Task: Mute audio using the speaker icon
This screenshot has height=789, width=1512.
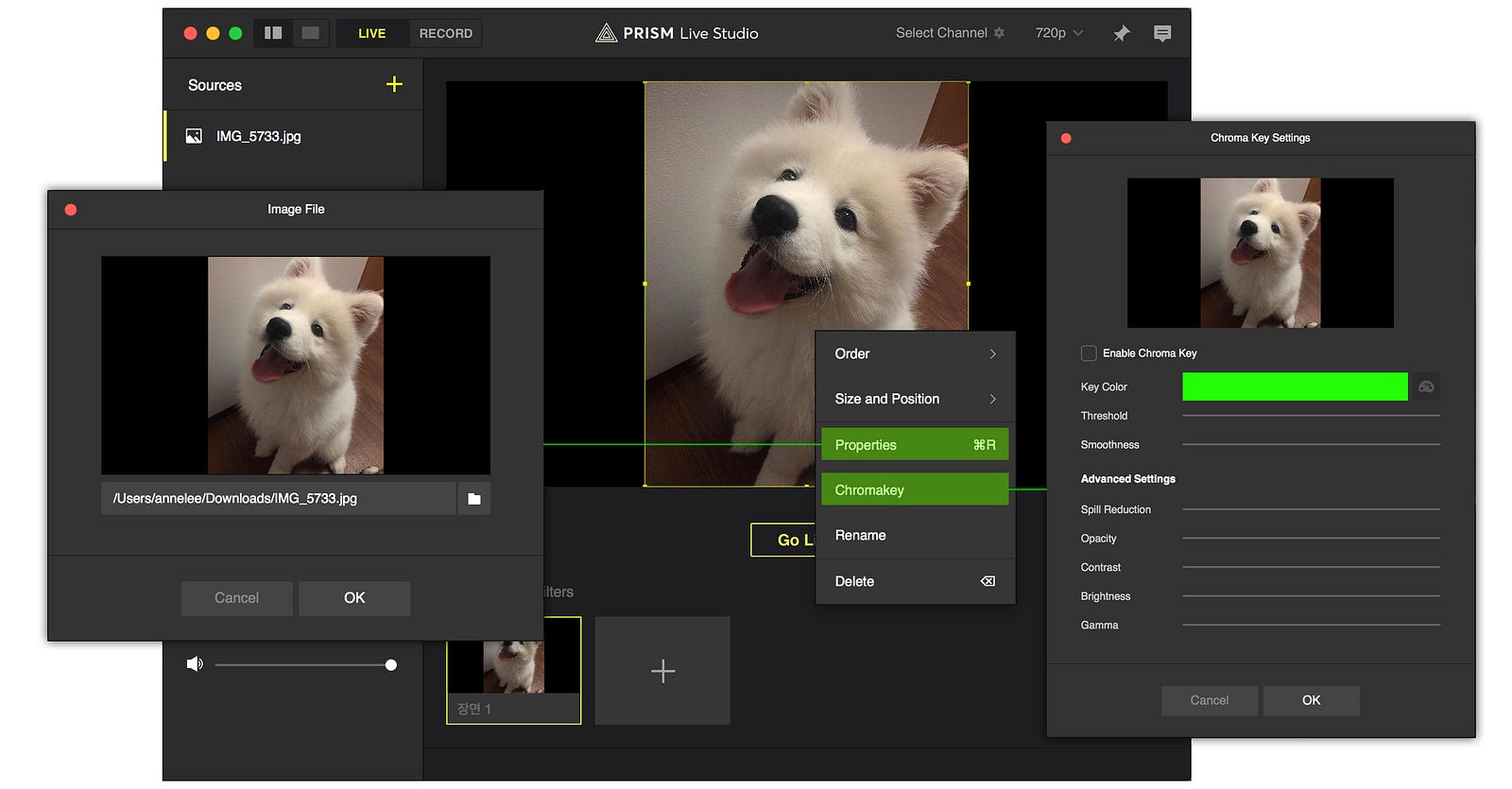Action: point(195,664)
